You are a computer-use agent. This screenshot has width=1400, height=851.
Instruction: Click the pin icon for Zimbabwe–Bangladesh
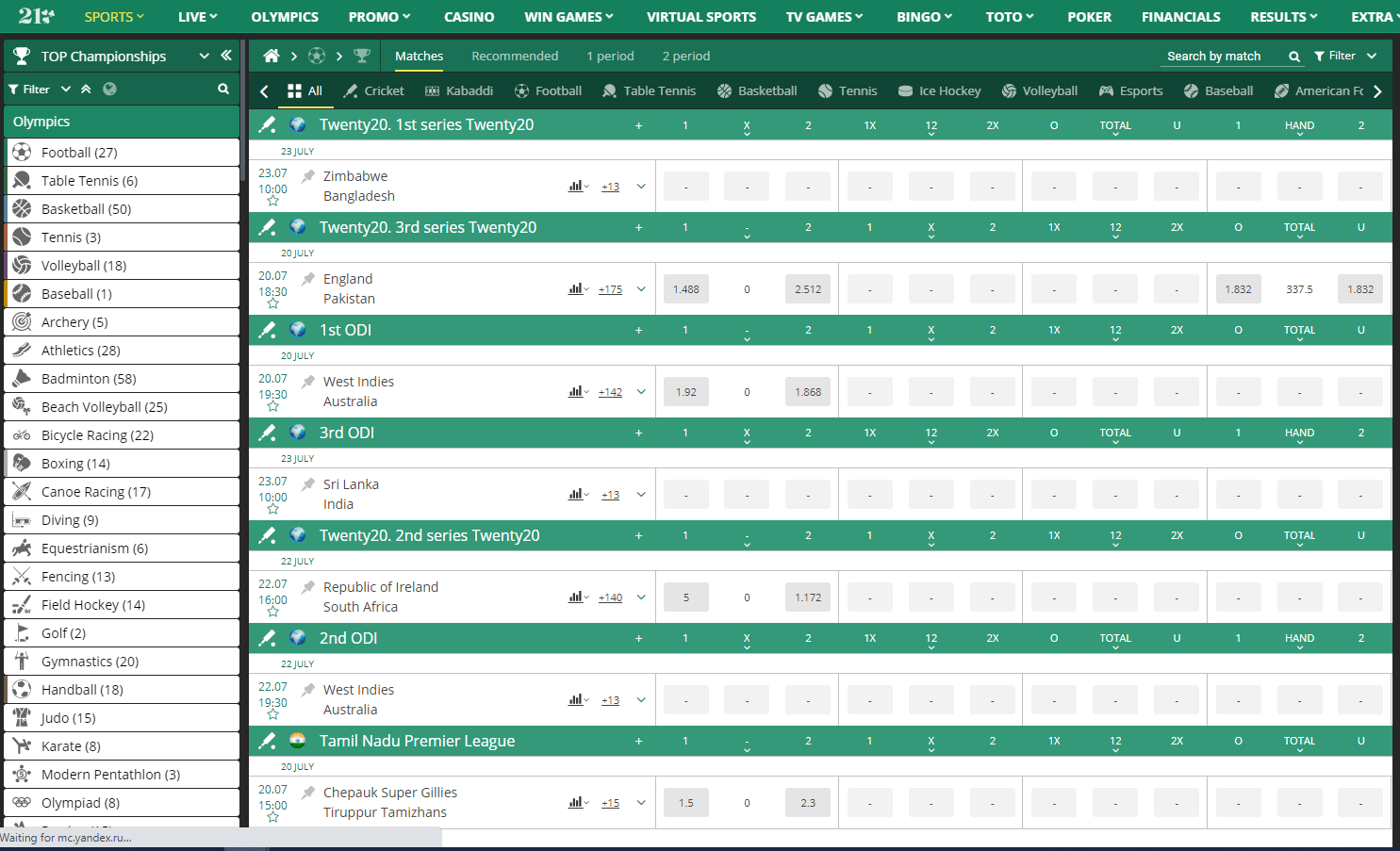(x=308, y=175)
